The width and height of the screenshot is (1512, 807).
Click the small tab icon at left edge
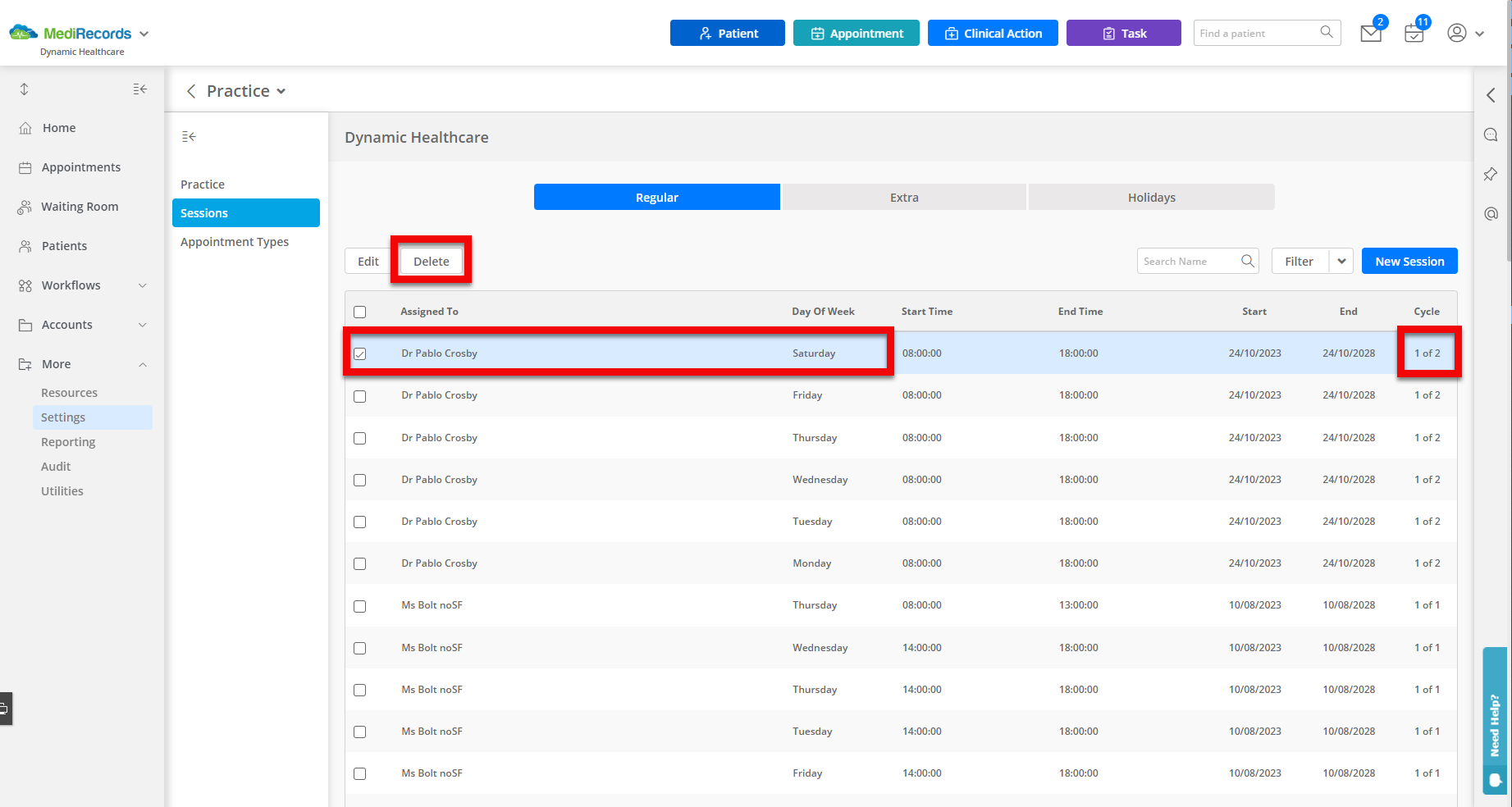(x=5, y=709)
